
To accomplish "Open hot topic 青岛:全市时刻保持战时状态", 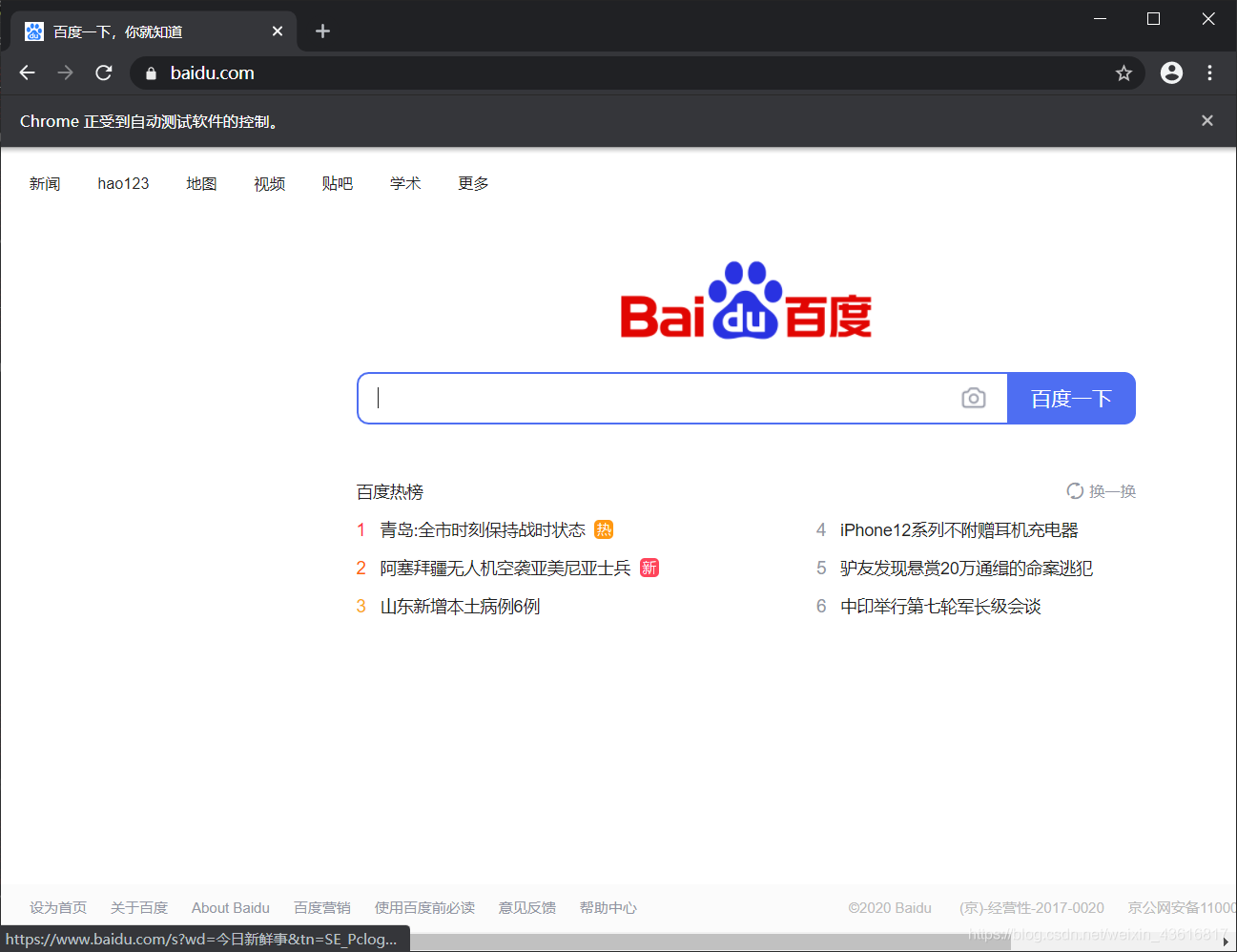I will coord(483,529).
